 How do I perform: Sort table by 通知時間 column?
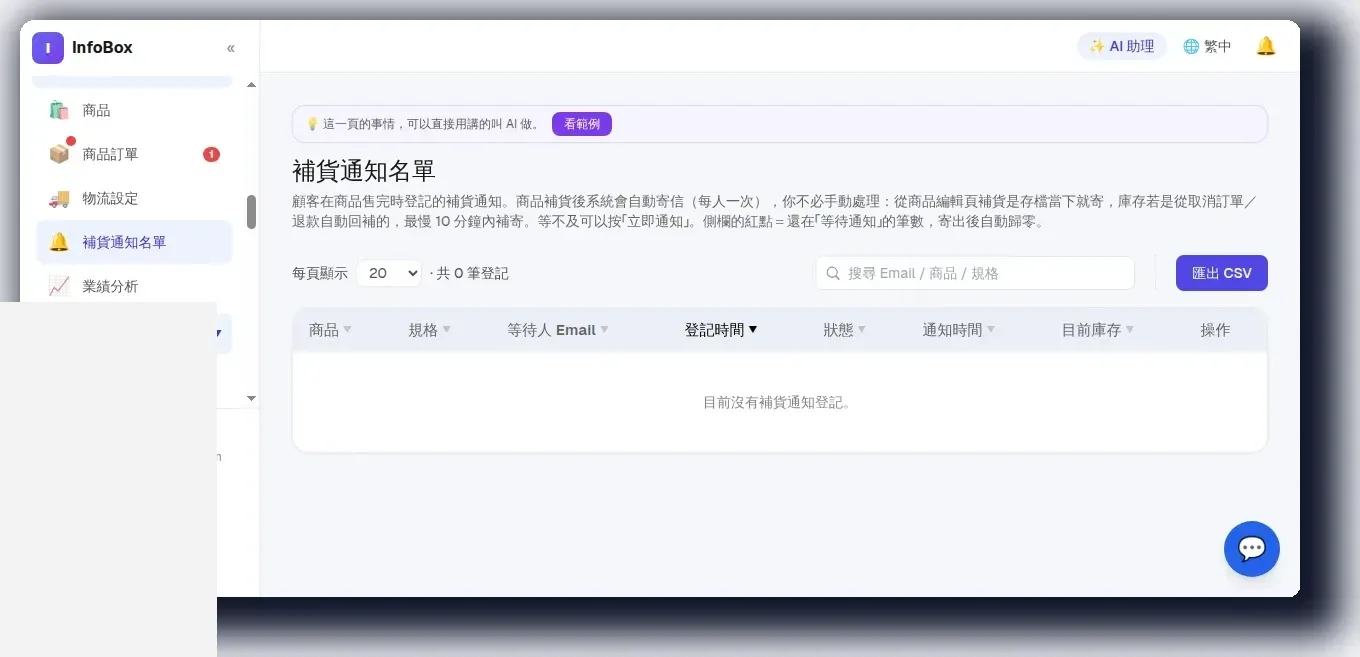[958, 330]
